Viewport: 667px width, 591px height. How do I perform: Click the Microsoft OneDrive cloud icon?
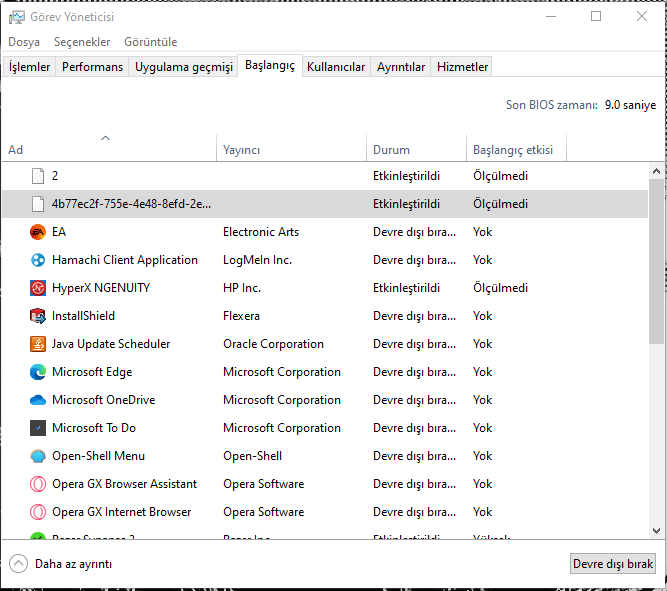click(x=38, y=400)
